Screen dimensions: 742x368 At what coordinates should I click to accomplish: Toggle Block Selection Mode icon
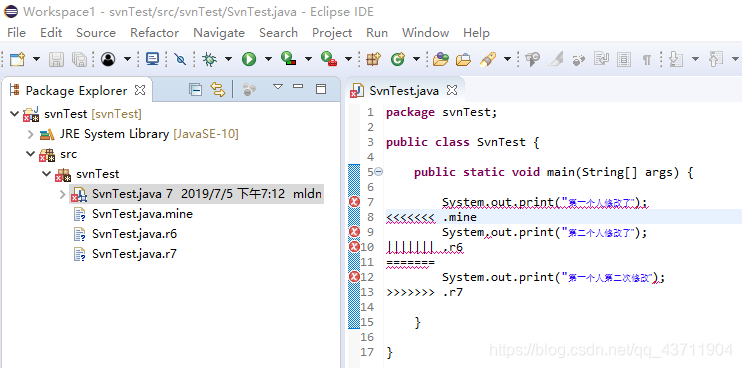(624, 60)
